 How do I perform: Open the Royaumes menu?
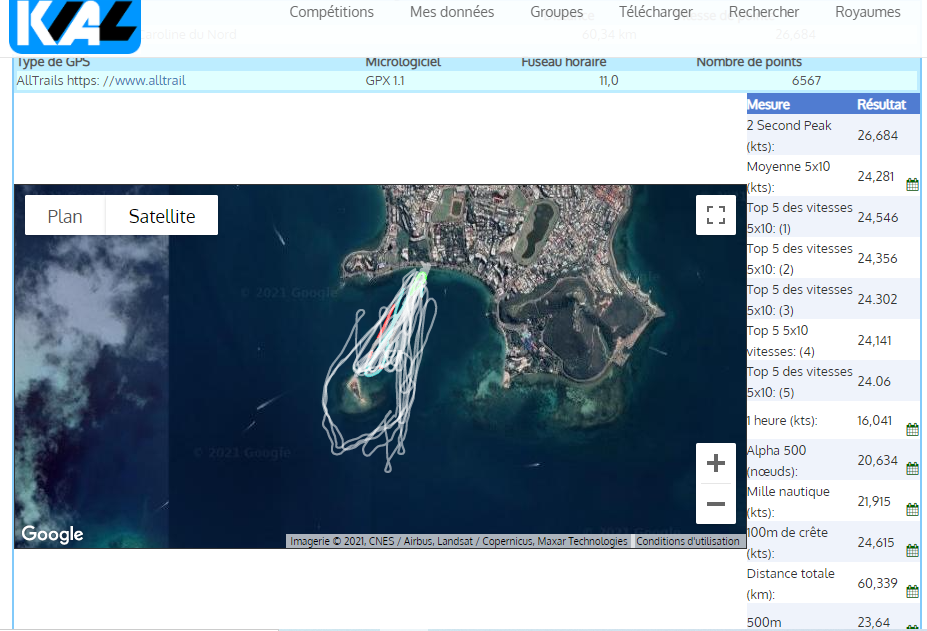pyautogui.click(x=867, y=12)
